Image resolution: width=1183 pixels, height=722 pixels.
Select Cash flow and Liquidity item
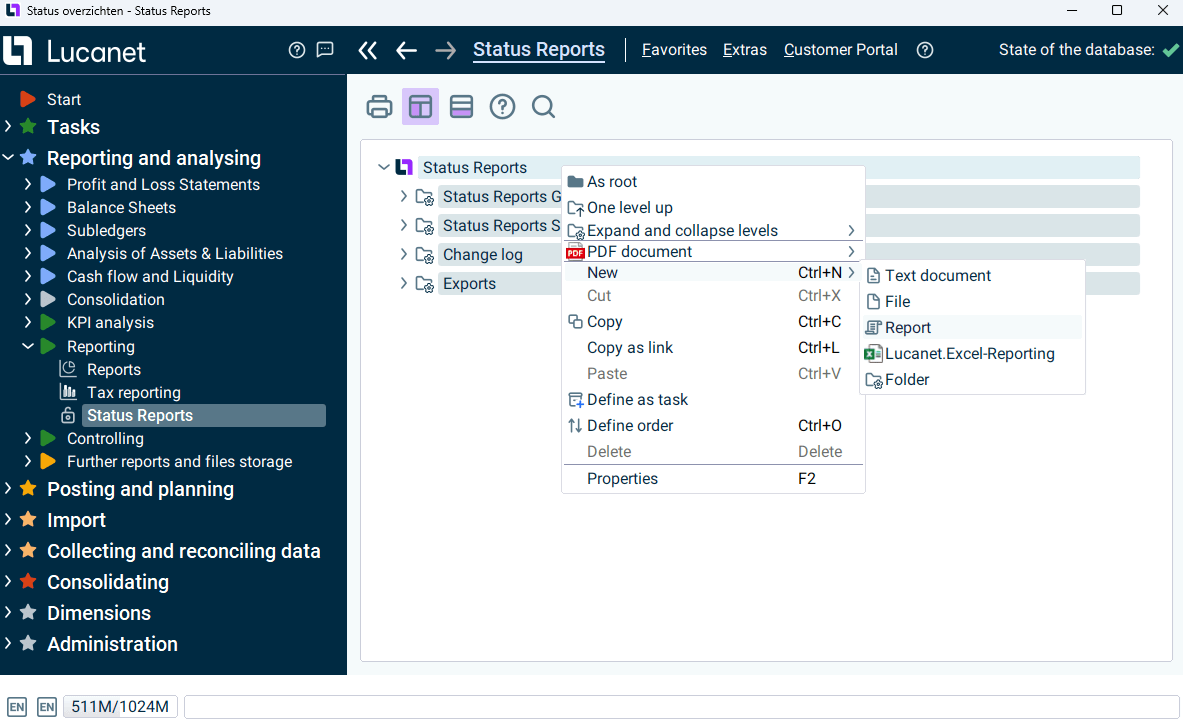[150, 276]
